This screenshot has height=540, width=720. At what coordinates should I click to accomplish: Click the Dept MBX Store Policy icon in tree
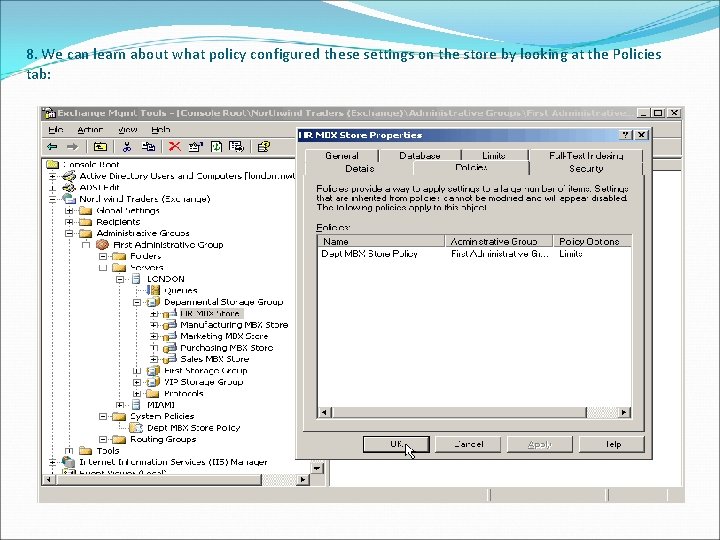click(136, 428)
